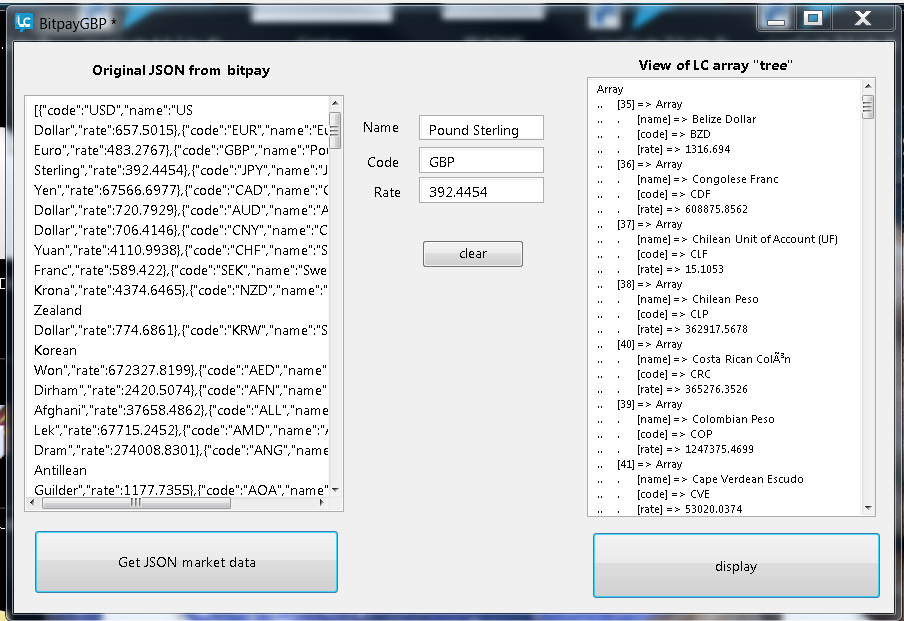The image size is (904, 621).
Task: Click the clear button
Action: pyautogui.click(x=472, y=254)
